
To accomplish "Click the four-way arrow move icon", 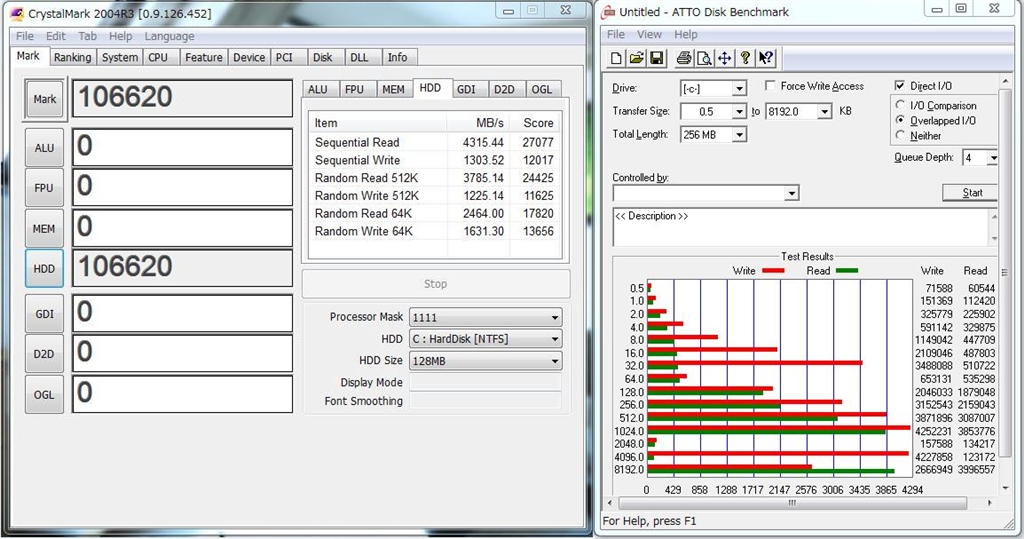I will (724, 58).
